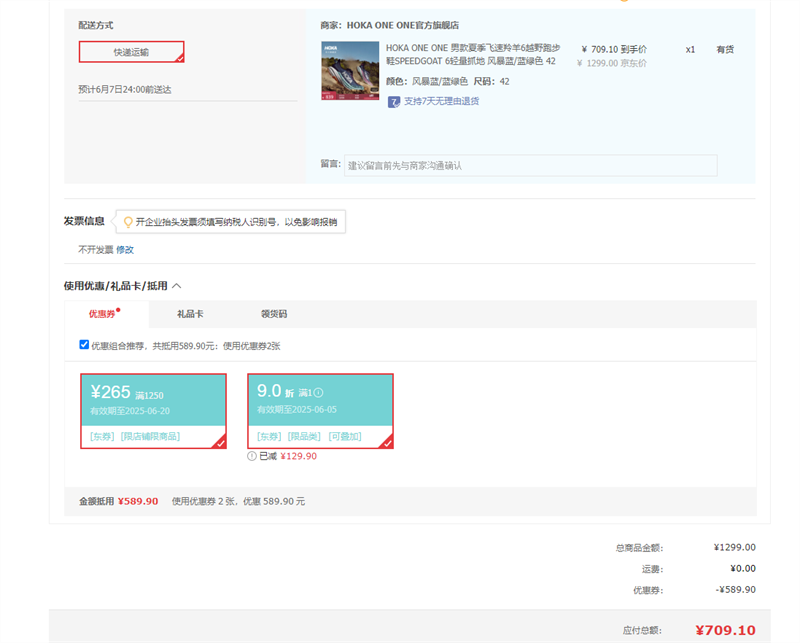Click the info icon beside 已减 ¥129.90
The width and height of the screenshot is (800, 643).
coord(252,456)
